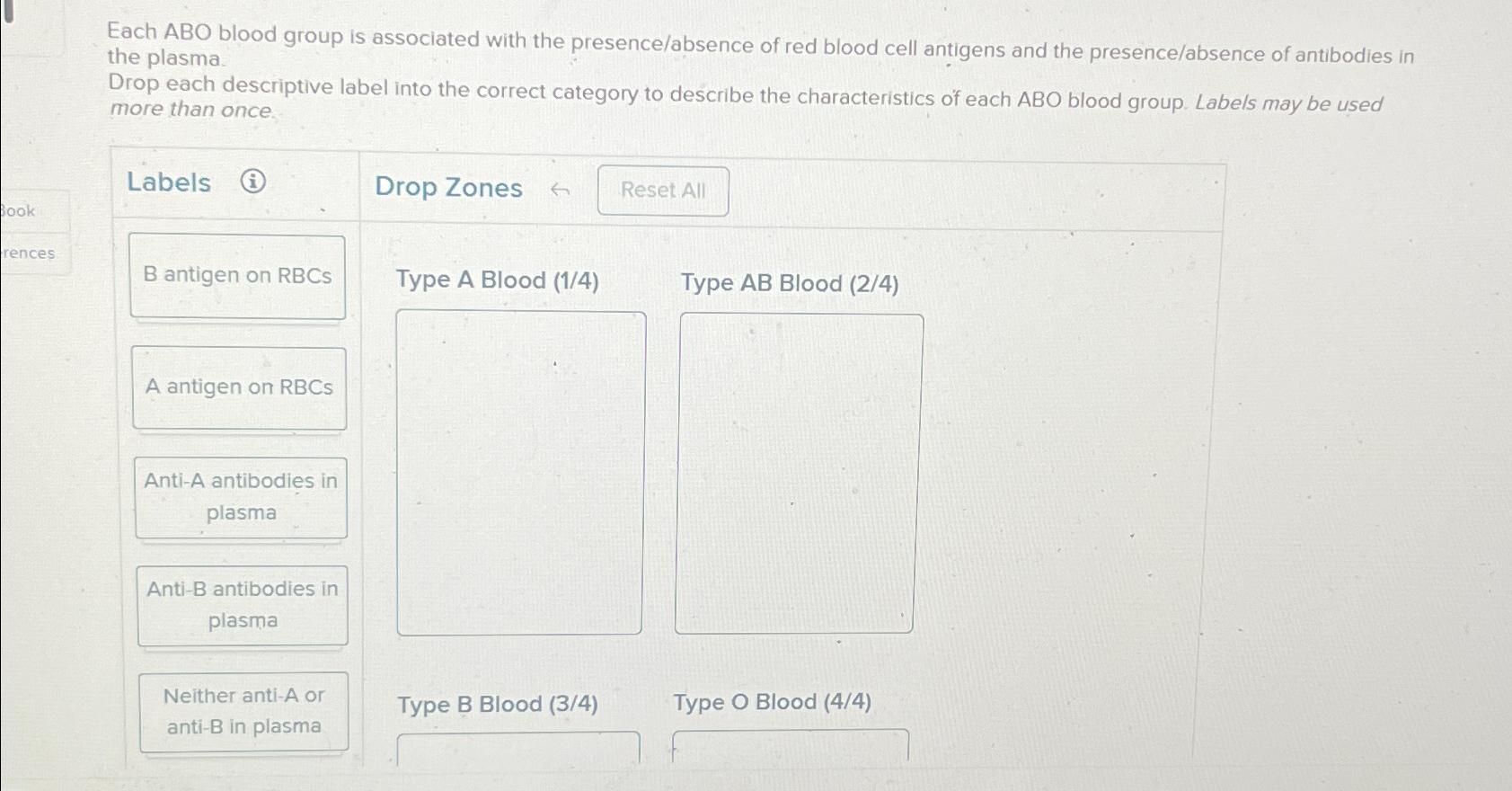Click the Reset All button

(x=662, y=190)
